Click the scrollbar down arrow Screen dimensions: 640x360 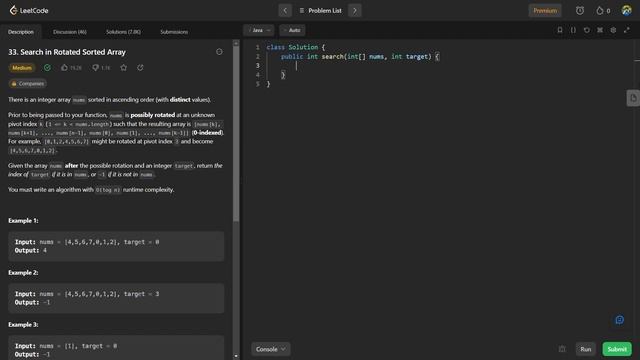[236, 356]
